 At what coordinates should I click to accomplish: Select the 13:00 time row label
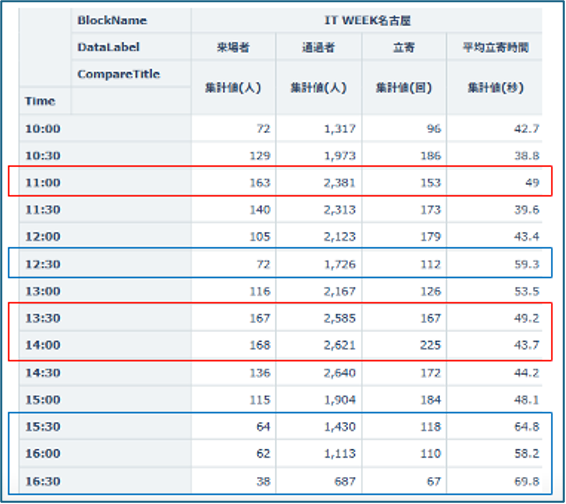click(43, 291)
